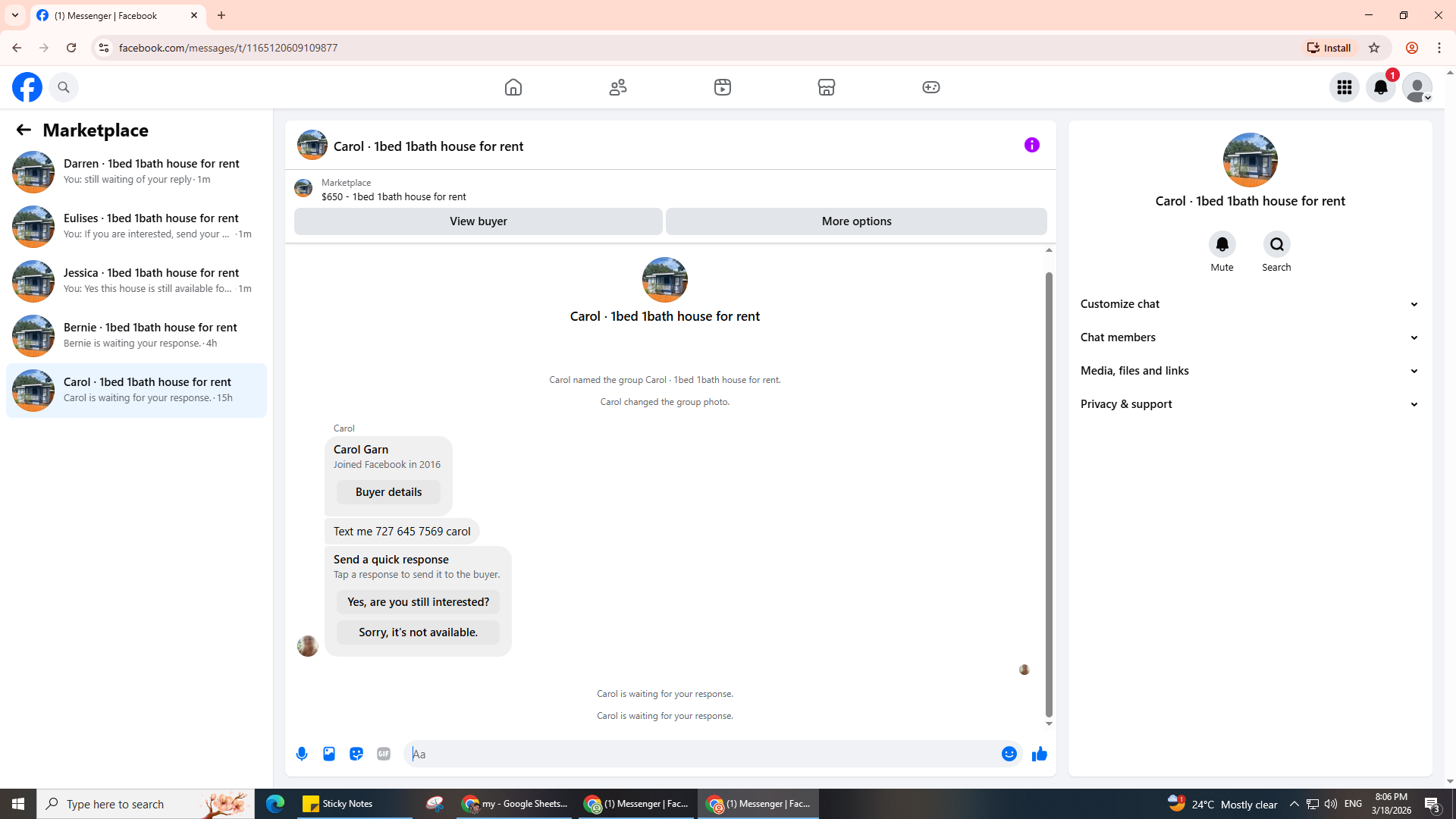Click the View buyer button
This screenshot has width=1456, height=819.
pos(478,221)
